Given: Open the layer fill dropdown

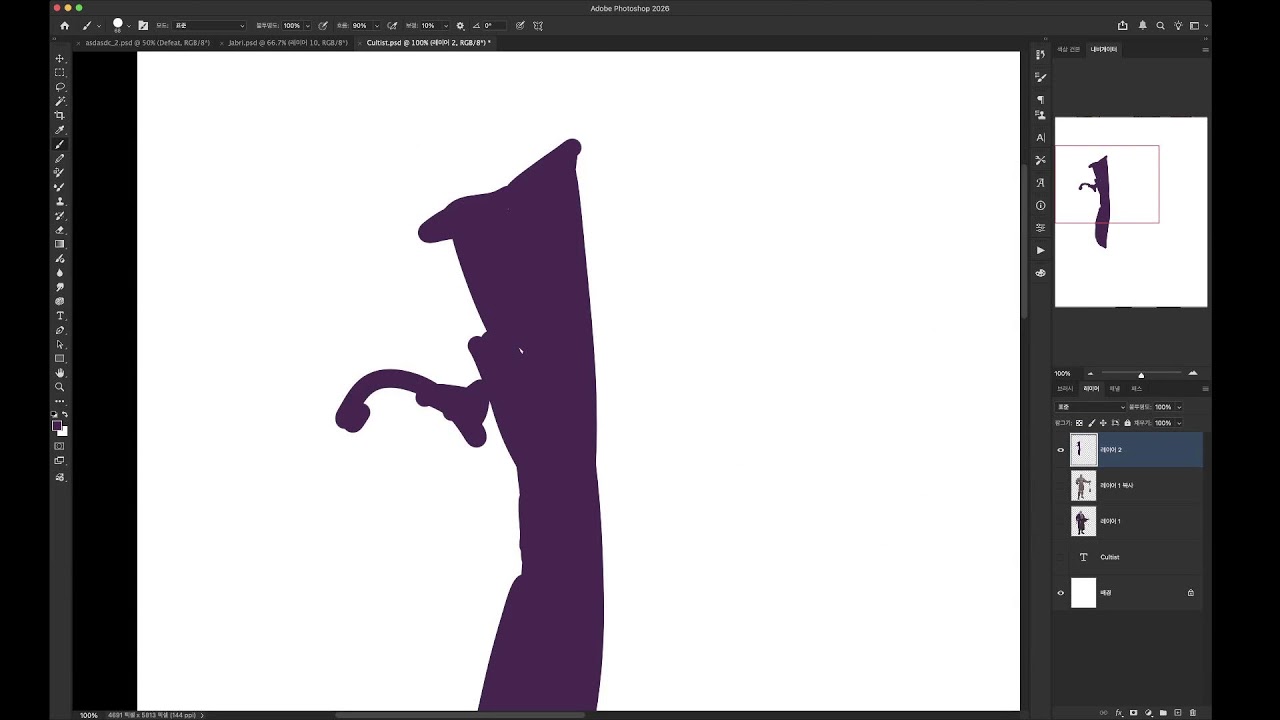Looking at the screenshot, I should (1179, 423).
